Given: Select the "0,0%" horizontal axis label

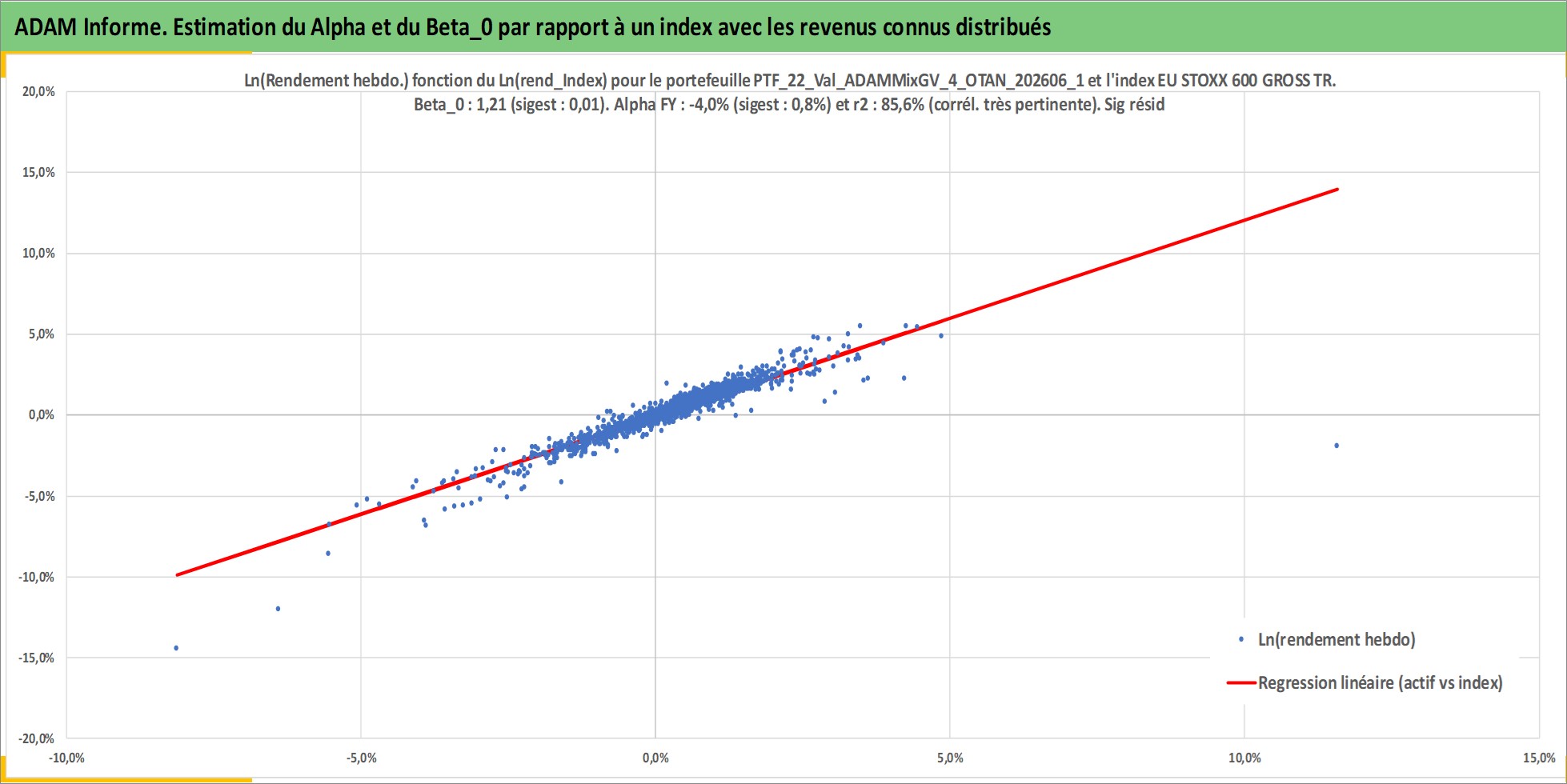Looking at the screenshot, I should pos(655,758).
